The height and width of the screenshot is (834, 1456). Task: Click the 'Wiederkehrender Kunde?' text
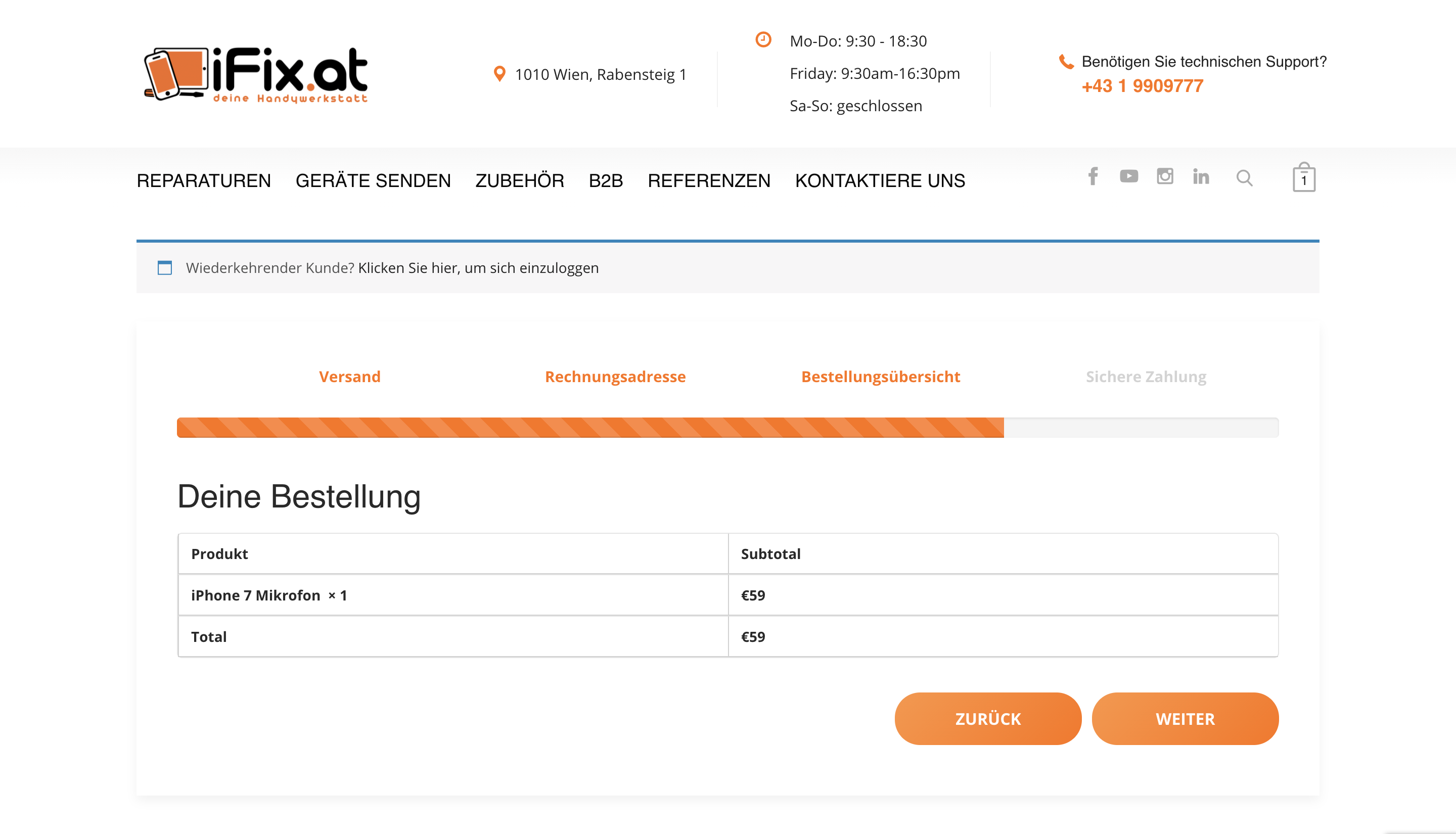[270, 268]
